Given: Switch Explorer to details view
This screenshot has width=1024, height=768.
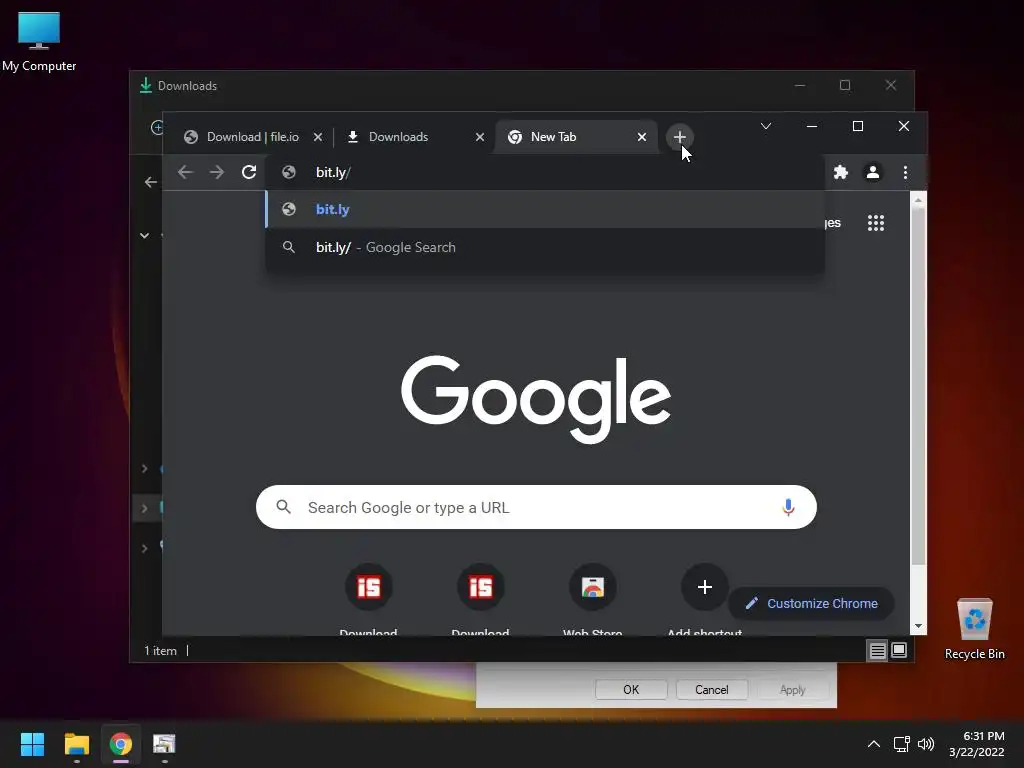Looking at the screenshot, I should click(x=877, y=650).
